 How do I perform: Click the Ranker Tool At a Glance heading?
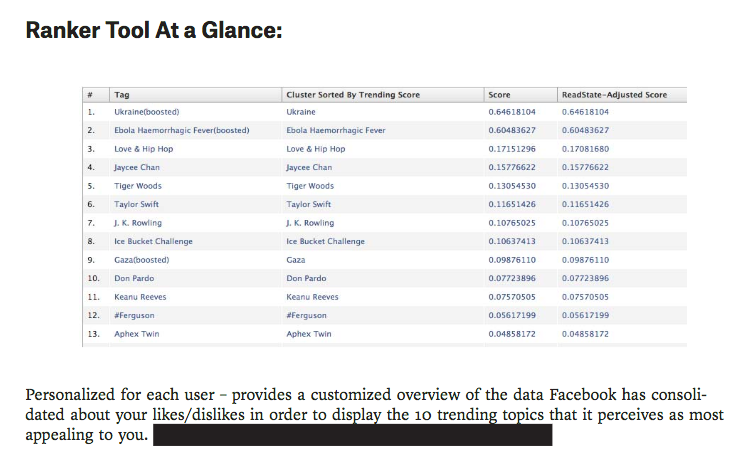(154, 30)
